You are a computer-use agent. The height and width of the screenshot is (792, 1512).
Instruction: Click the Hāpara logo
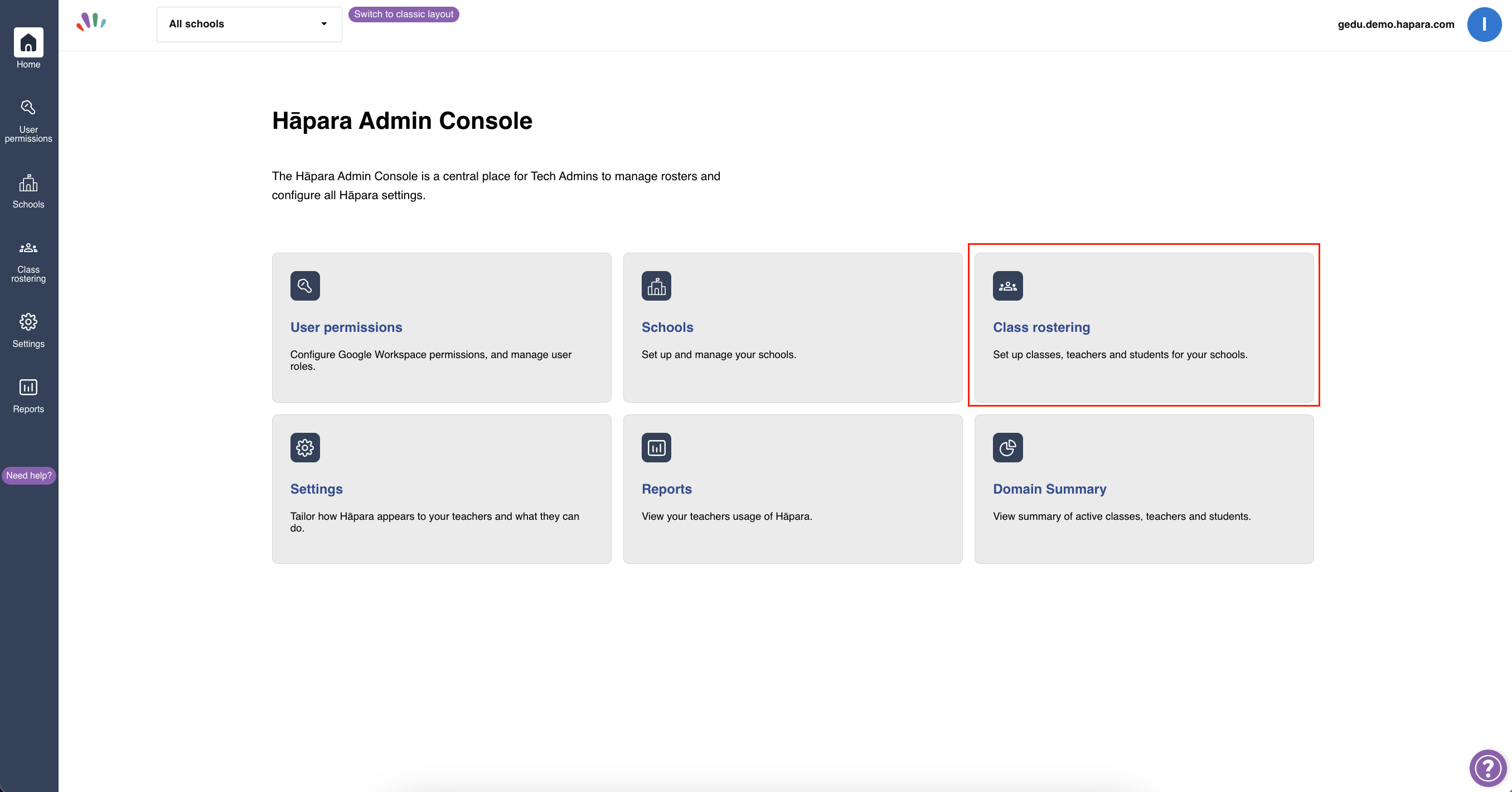[91, 22]
